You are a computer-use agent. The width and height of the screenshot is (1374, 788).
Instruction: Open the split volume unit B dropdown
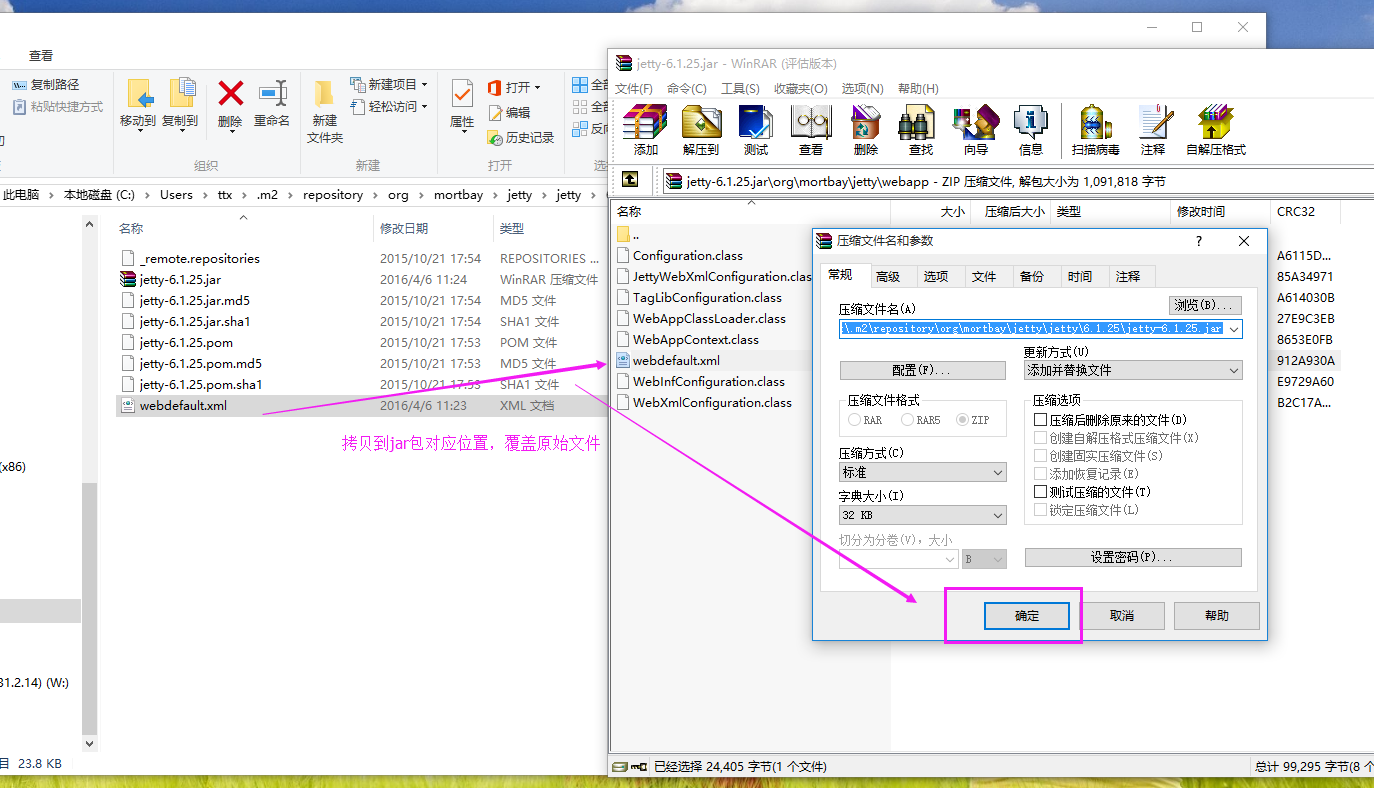[x=984, y=560]
